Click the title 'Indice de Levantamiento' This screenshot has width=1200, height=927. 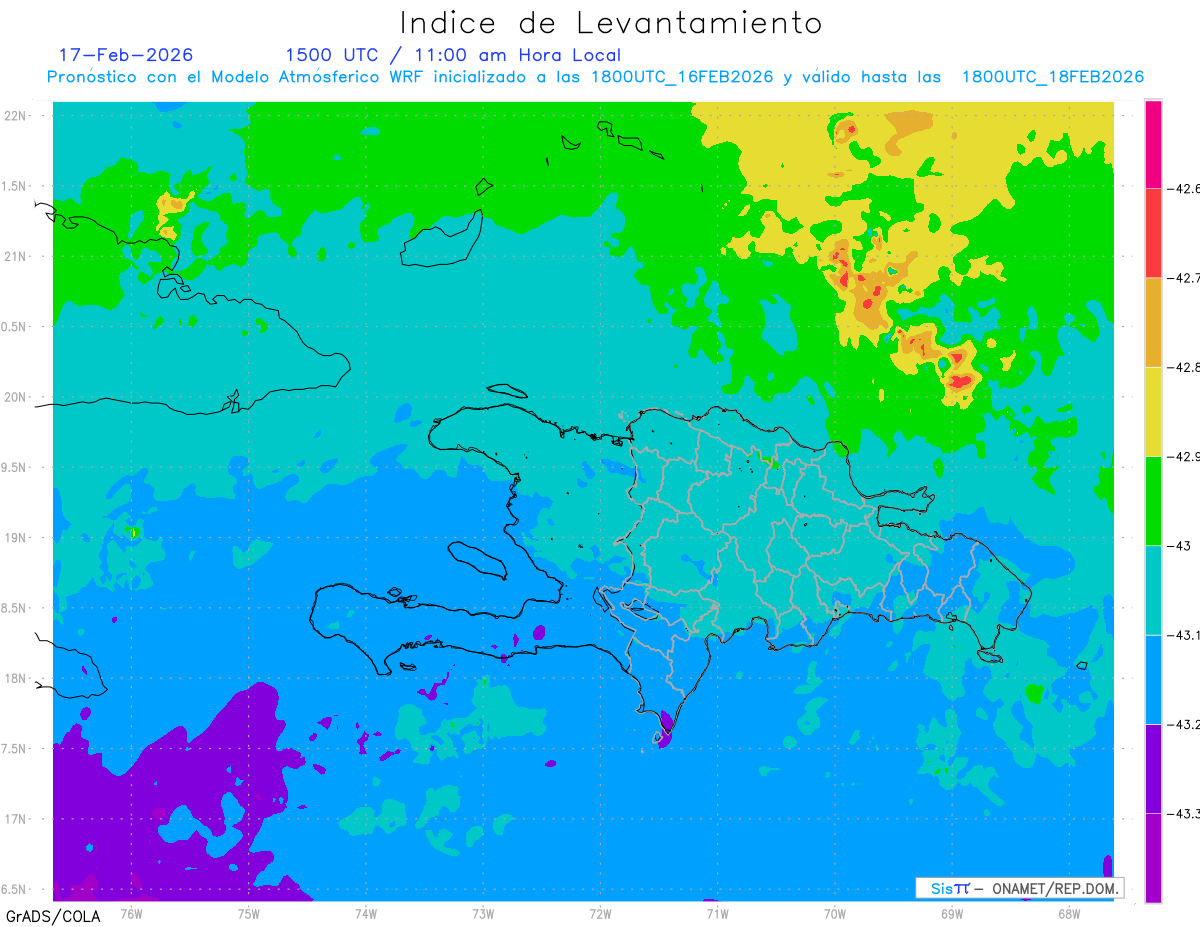[611, 23]
